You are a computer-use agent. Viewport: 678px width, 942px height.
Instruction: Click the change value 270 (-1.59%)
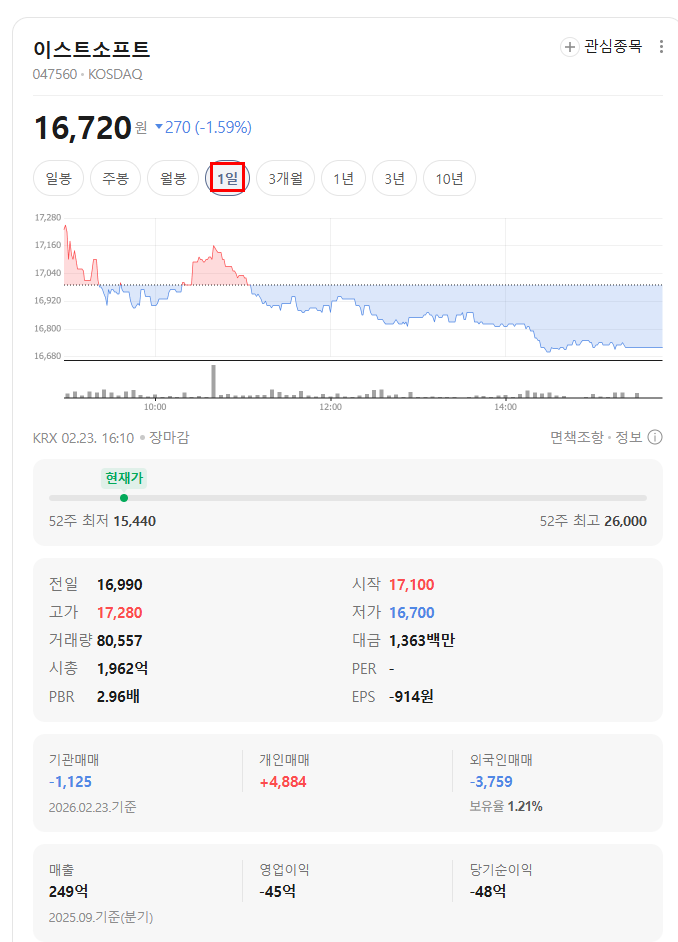coord(208,127)
